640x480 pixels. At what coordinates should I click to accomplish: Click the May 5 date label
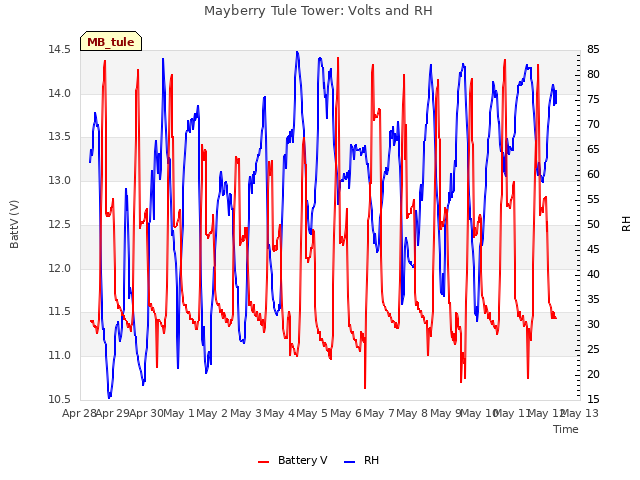312,414
